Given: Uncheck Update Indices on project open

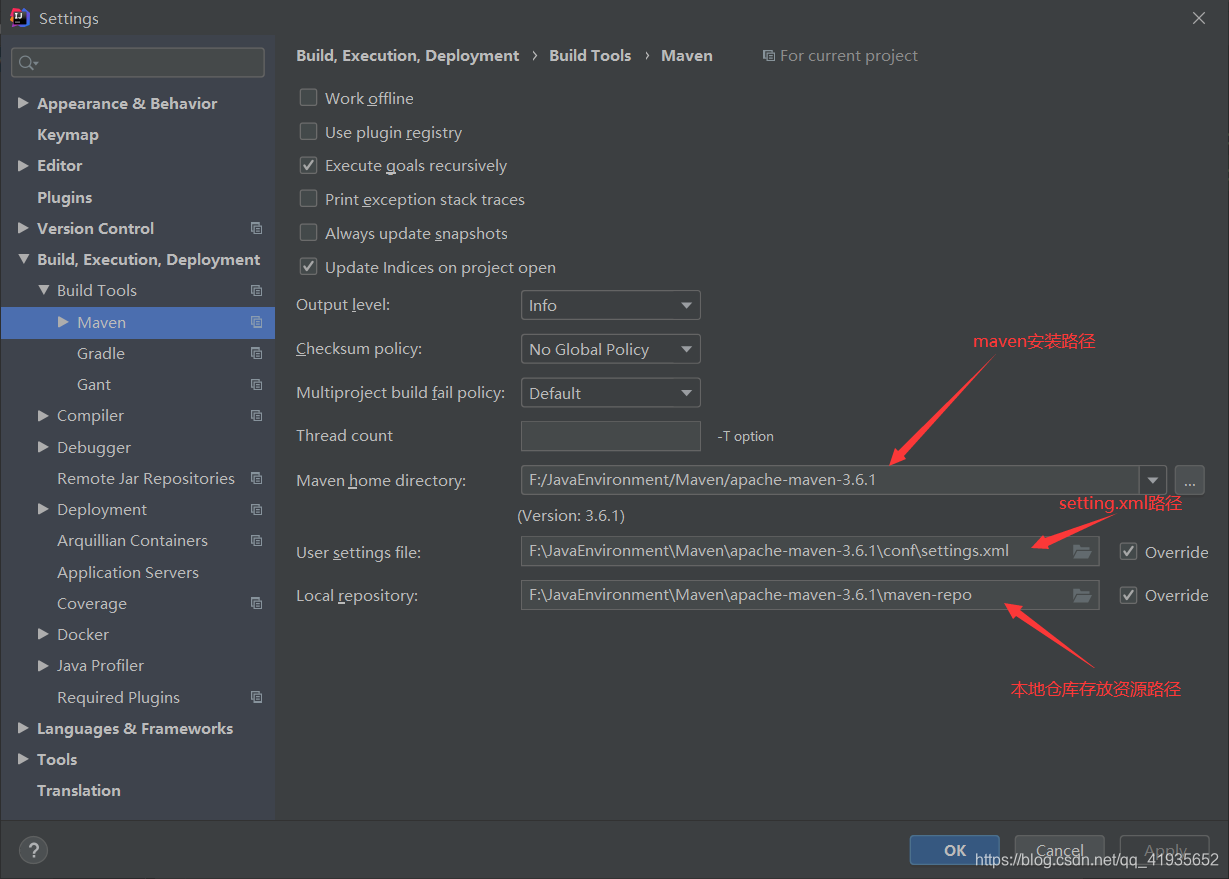Looking at the screenshot, I should (x=309, y=267).
